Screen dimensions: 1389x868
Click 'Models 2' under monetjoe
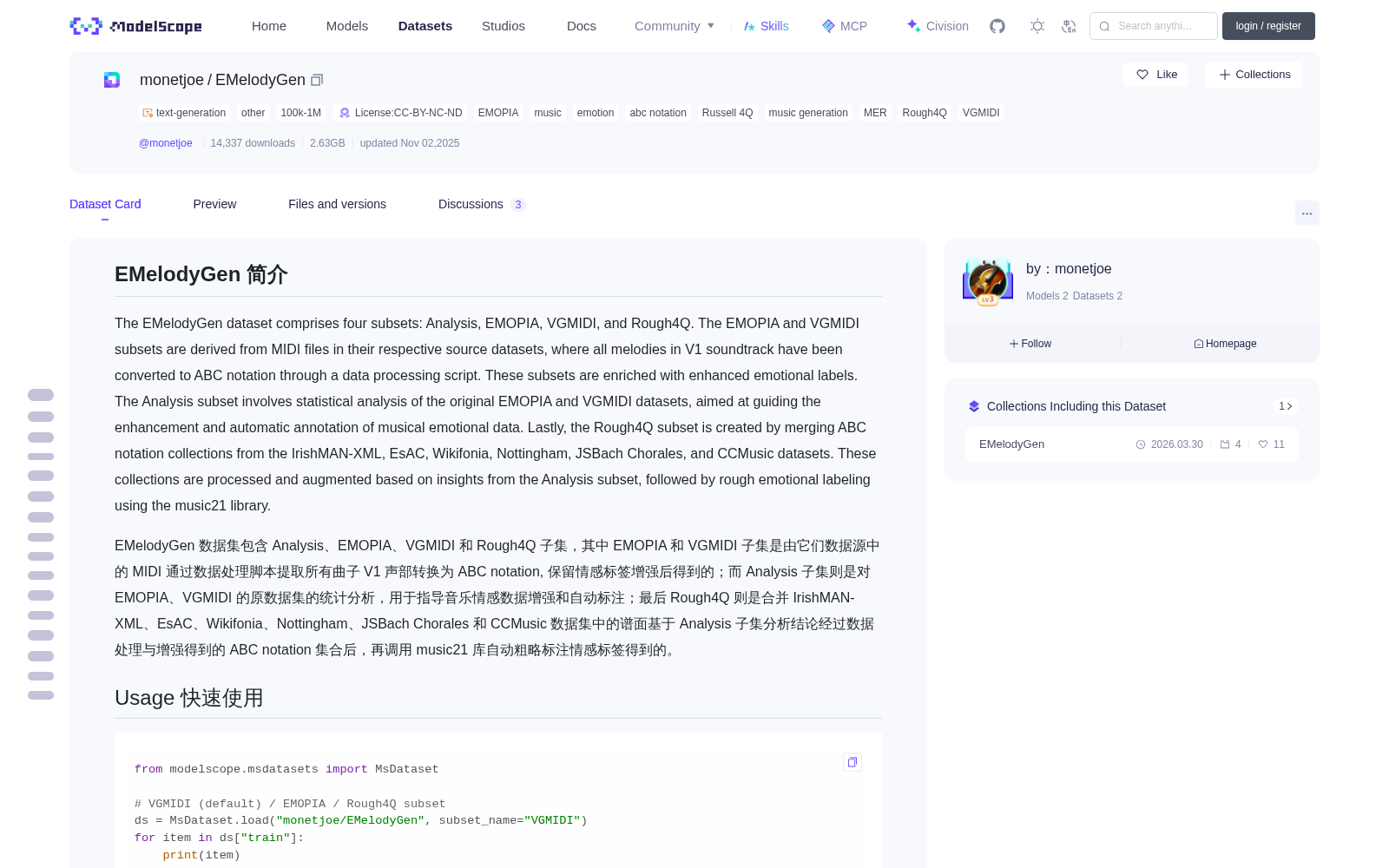(1047, 296)
